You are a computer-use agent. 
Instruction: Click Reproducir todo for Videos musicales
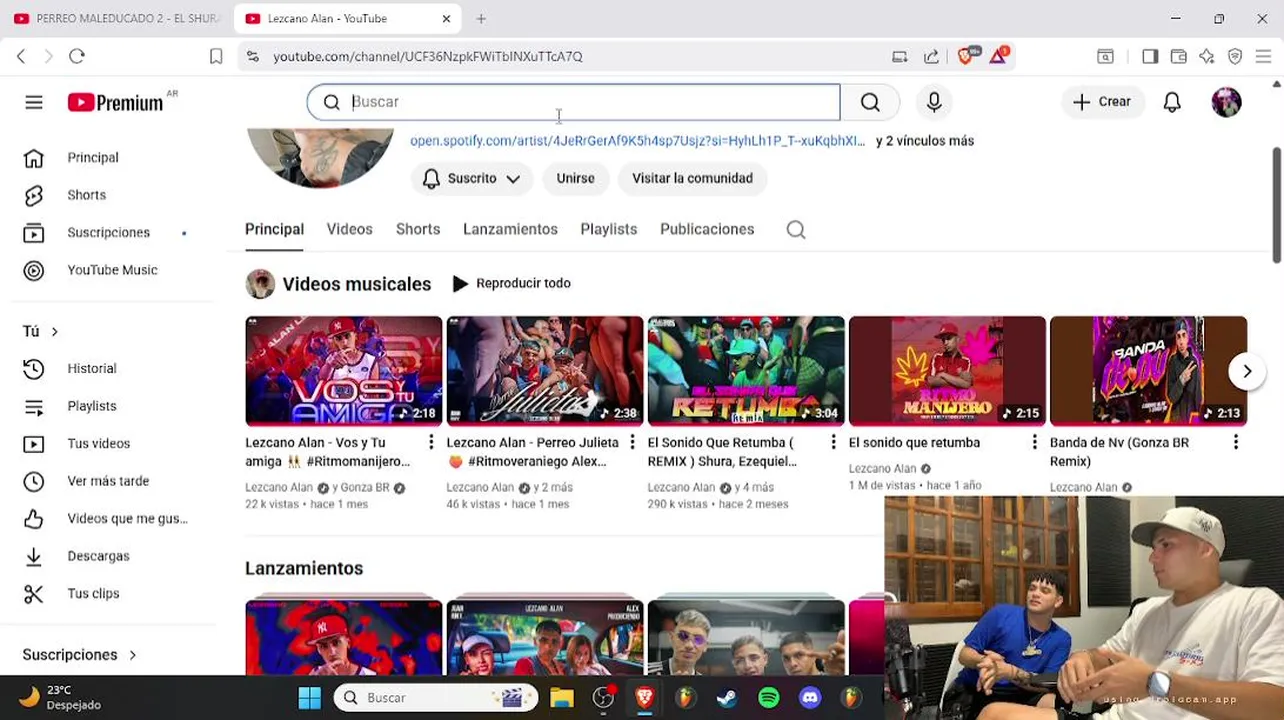(x=512, y=284)
